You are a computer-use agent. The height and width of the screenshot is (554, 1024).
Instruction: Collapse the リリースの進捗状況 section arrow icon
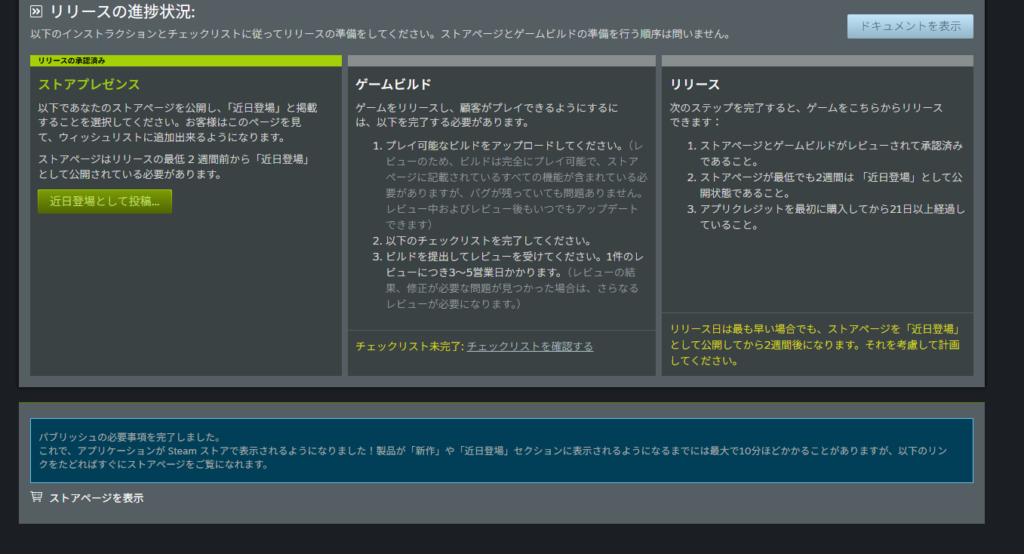(x=37, y=12)
